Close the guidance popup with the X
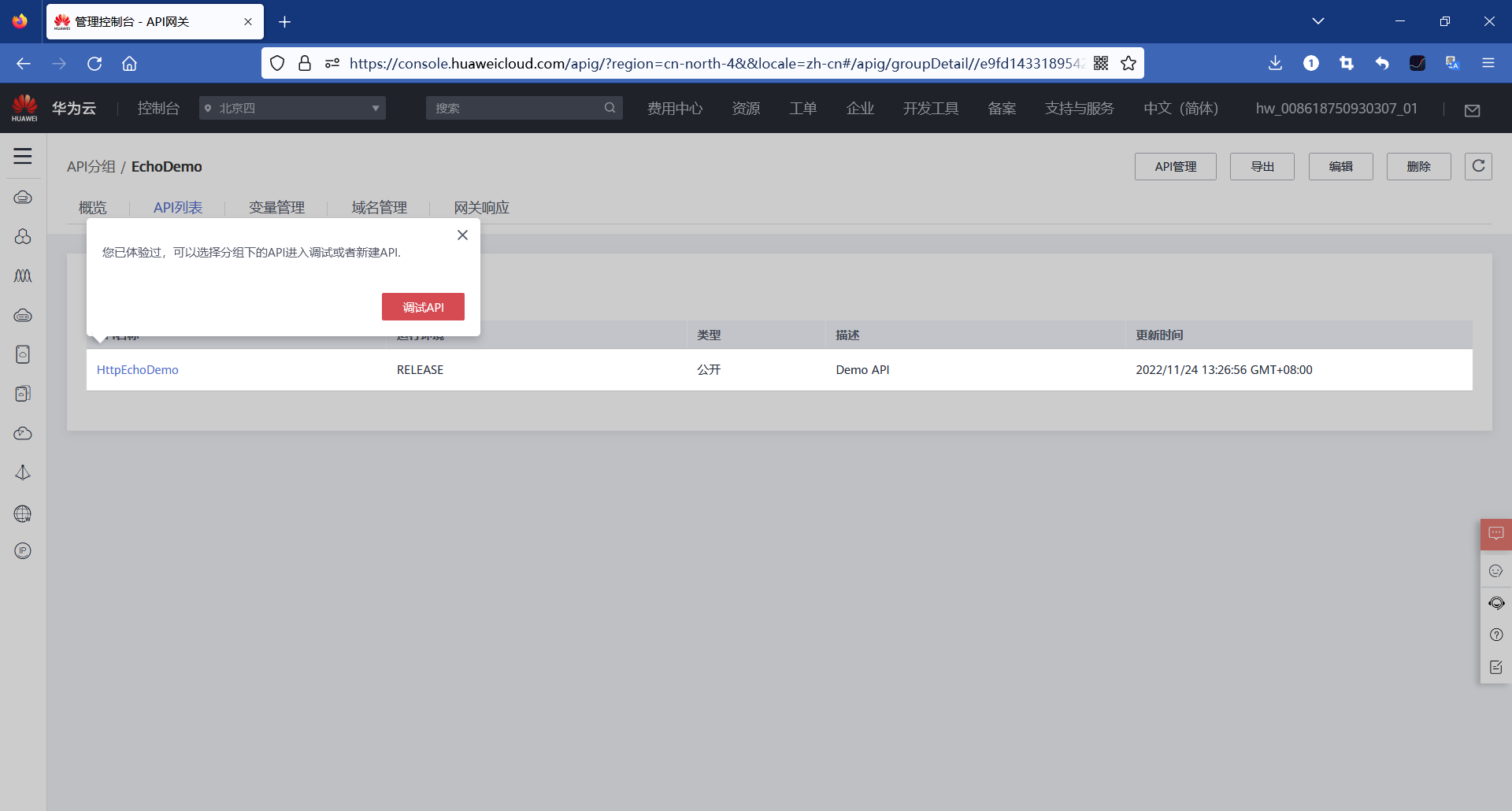The image size is (1512, 811). click(462, 235)
